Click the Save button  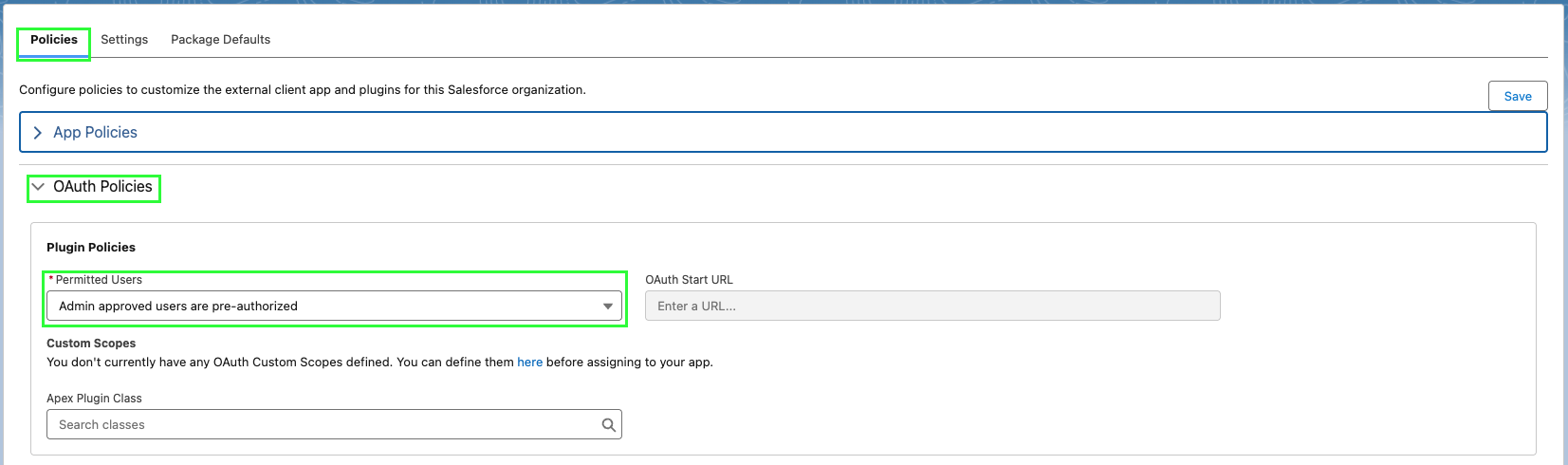[x=1518, y=96]
